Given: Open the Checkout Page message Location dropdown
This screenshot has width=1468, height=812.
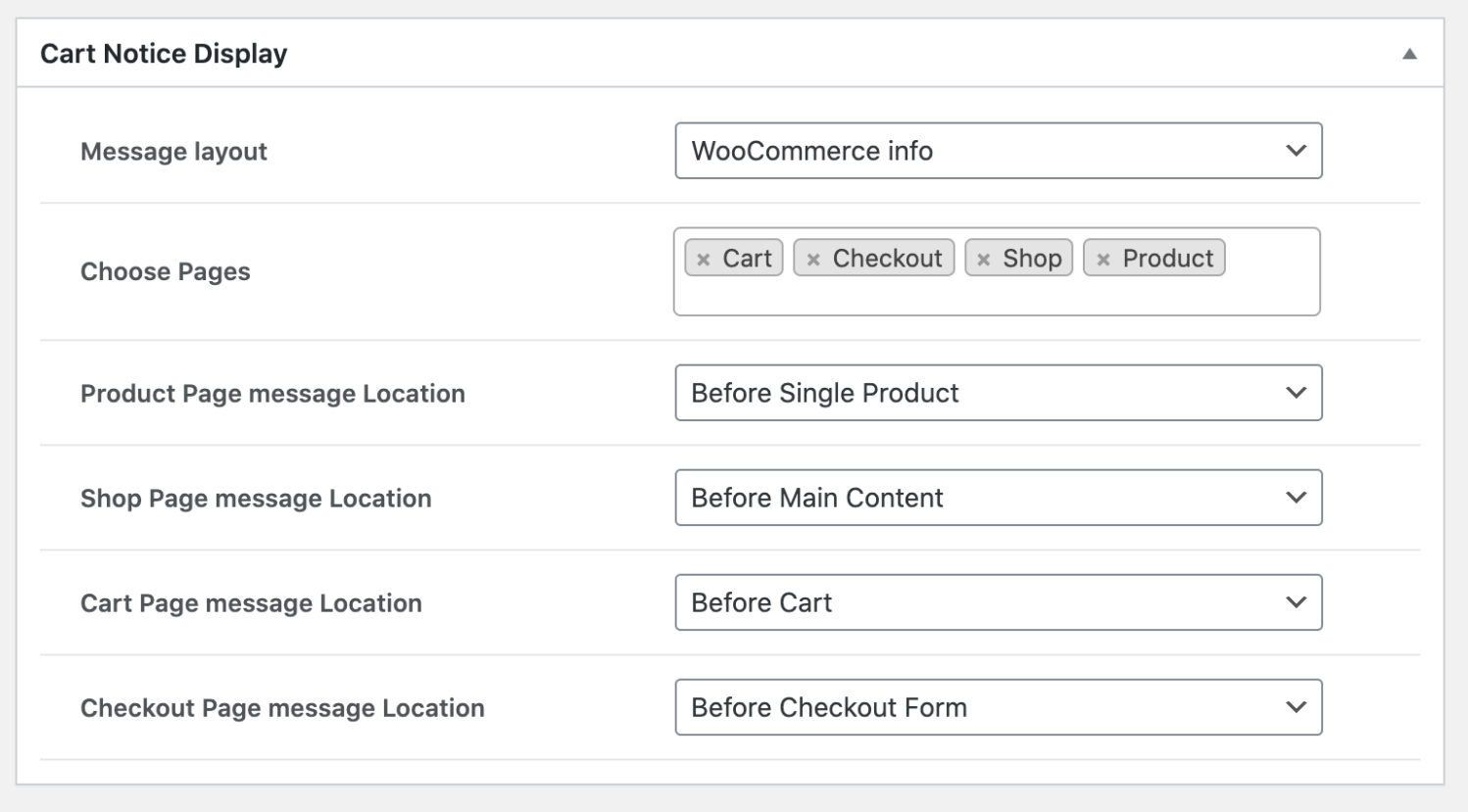Looking at the screenshot, I should [x=998, y=707].
